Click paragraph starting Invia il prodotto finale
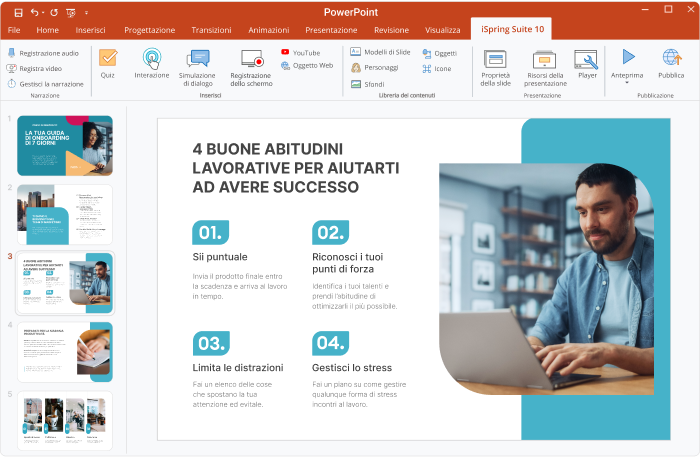 coord(240,286)
